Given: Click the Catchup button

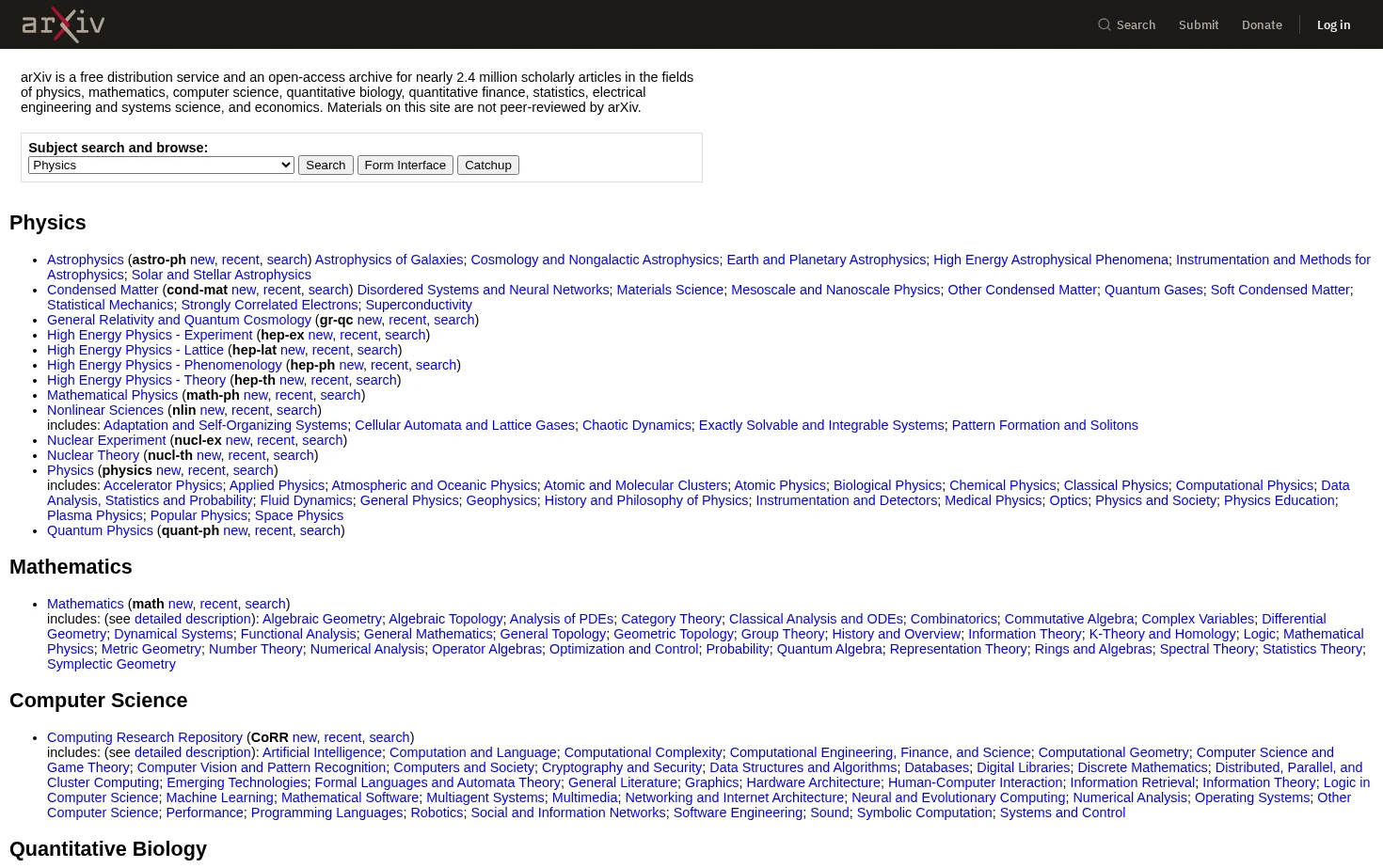Looking at the screenshot, I should [488, 165].
